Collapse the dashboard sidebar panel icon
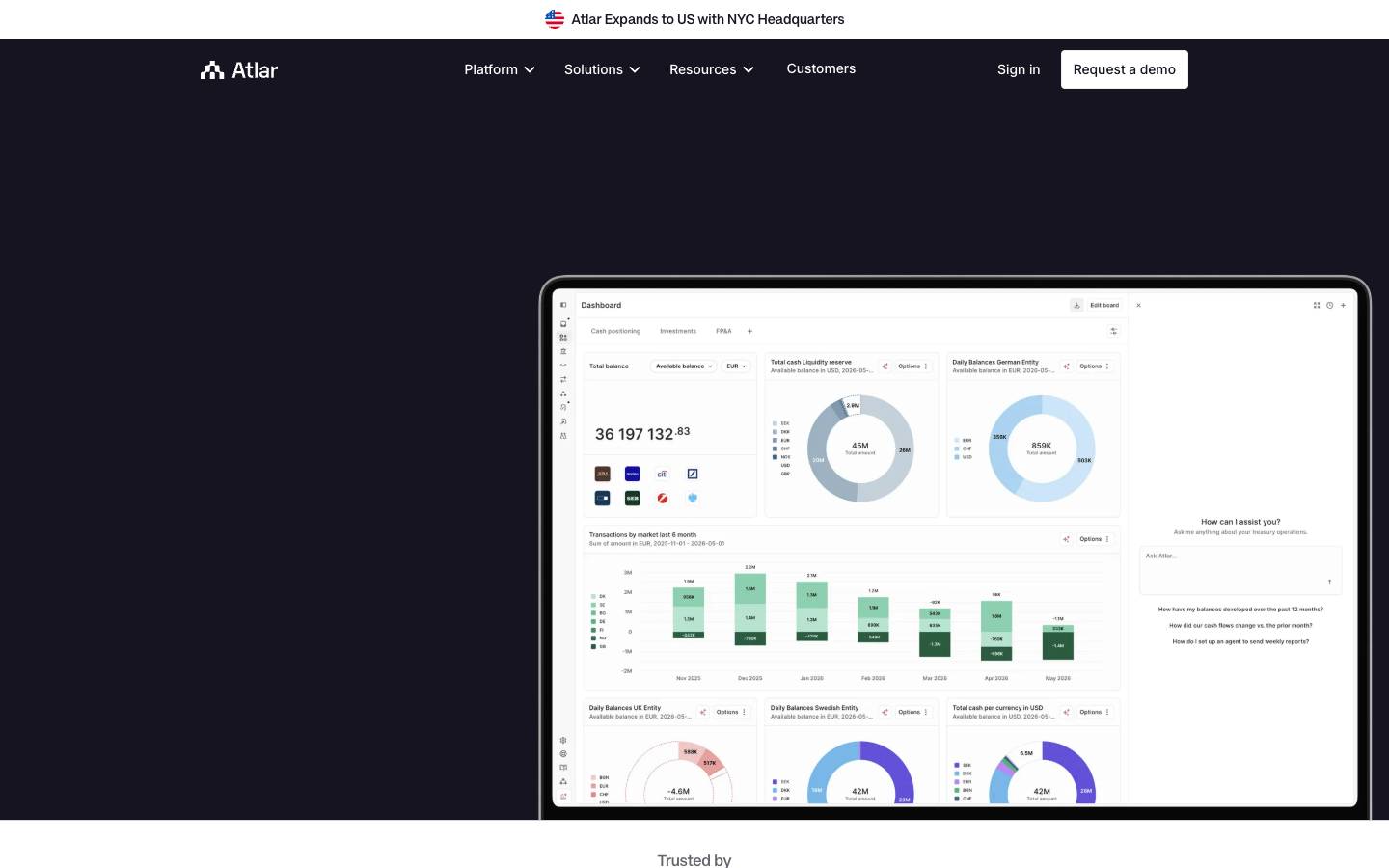This screenshot has width=1389, height=868. [x=563, y=305]
